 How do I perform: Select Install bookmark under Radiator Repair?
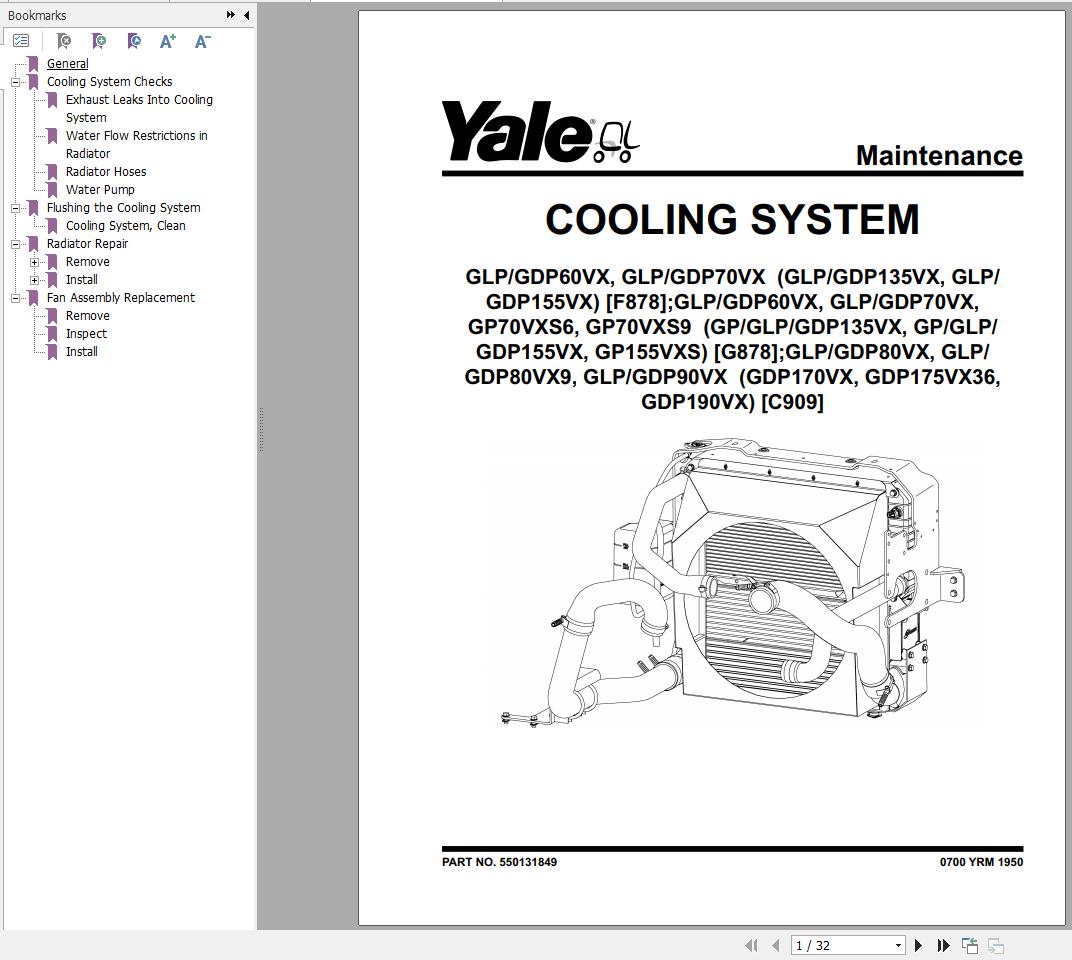(81, 280)
